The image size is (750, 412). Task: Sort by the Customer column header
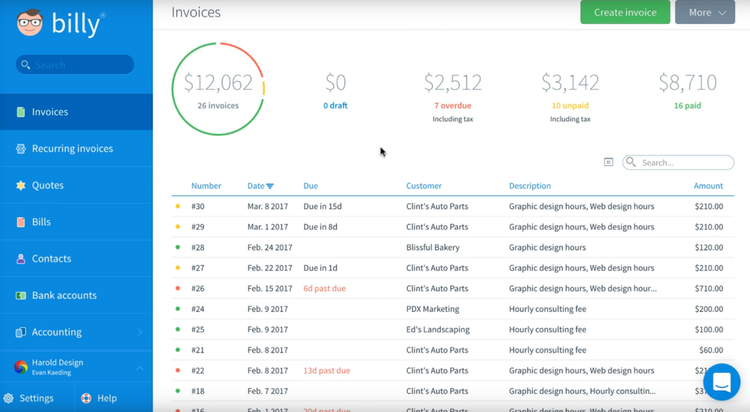point(424,186)
